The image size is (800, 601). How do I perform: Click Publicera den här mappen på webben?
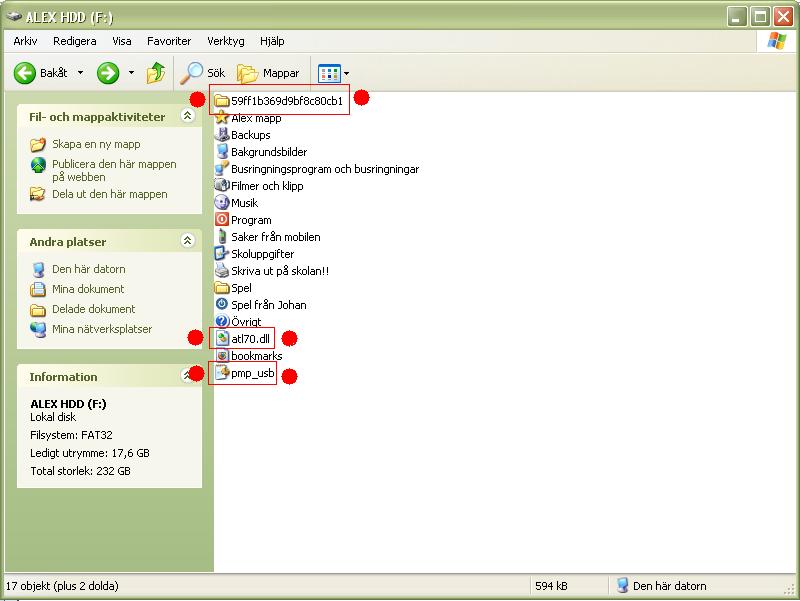click(114, 170)
